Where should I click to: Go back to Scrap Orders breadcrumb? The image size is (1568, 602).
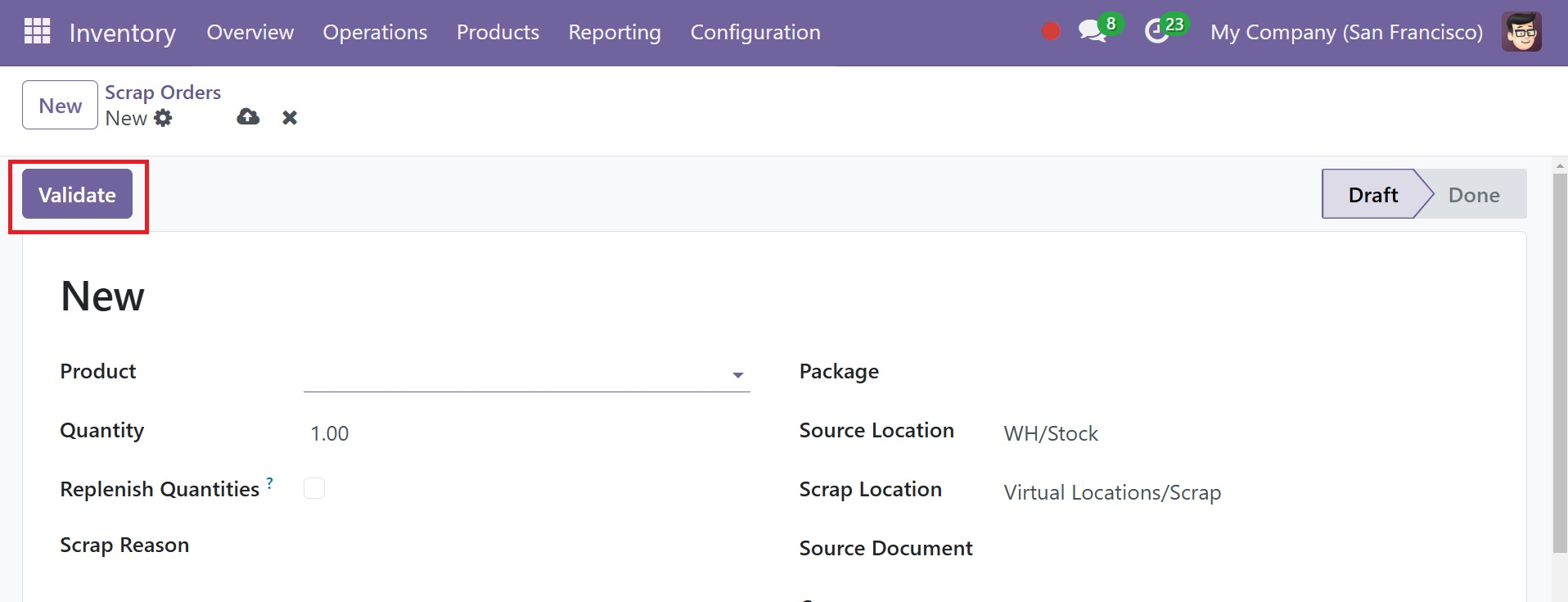click(x=163, y=92)
